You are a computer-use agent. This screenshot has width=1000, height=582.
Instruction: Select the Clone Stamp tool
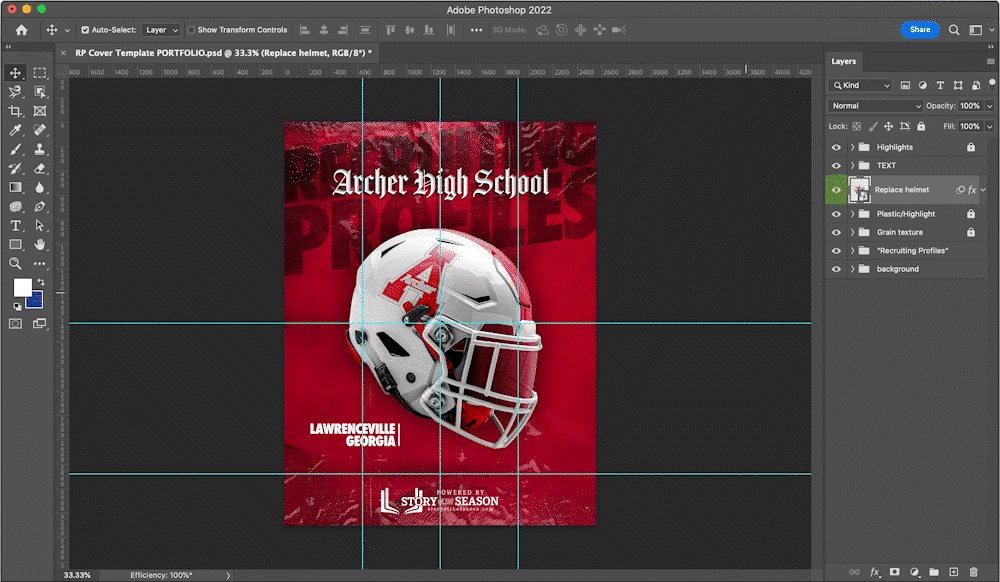pos(40,149)
